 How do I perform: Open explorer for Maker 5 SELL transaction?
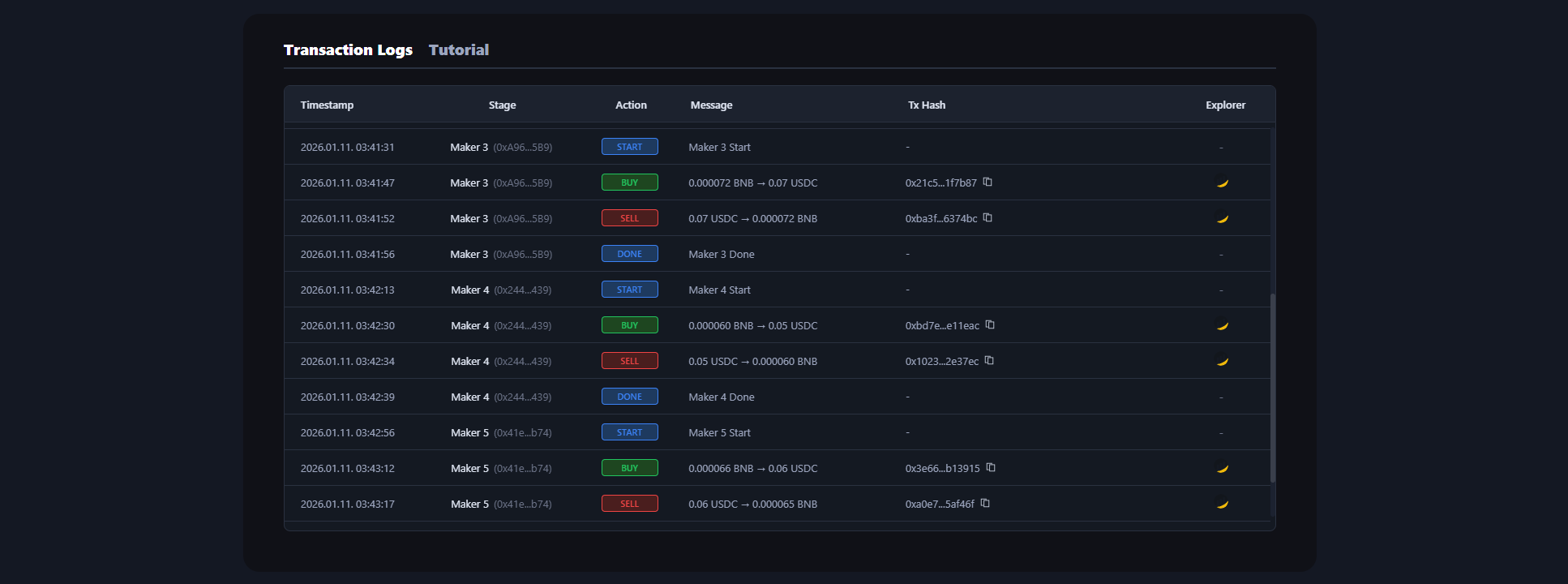[1222, 504]
